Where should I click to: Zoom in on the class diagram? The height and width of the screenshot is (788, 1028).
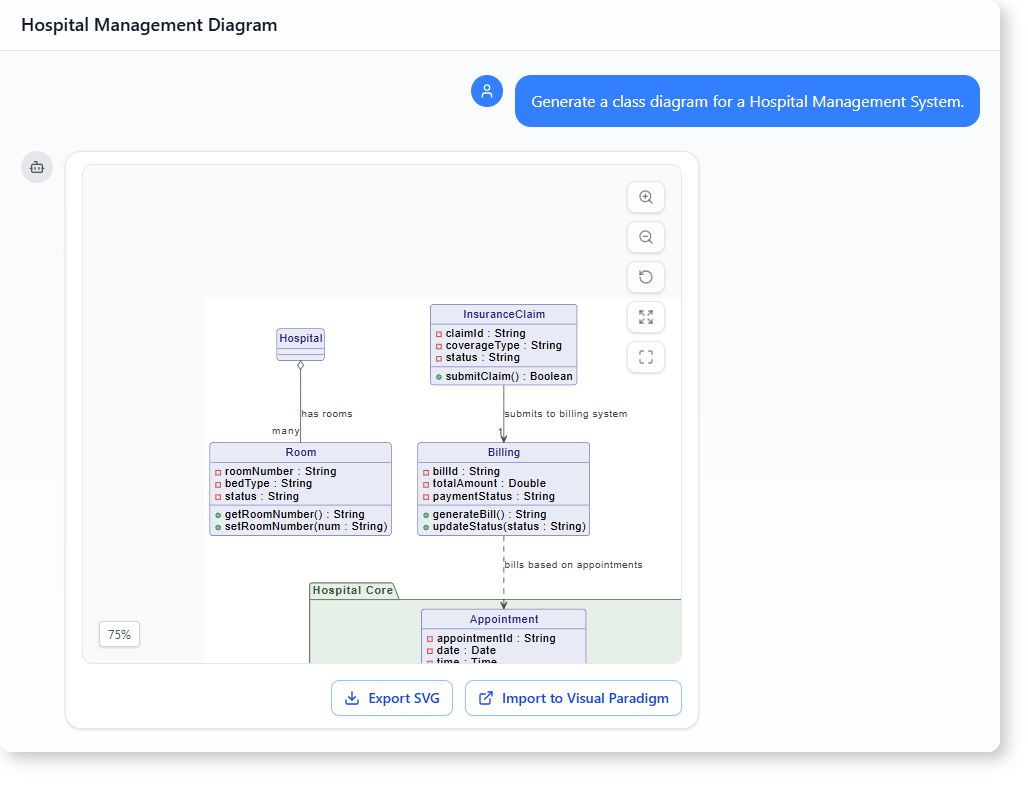click(646, 198)
